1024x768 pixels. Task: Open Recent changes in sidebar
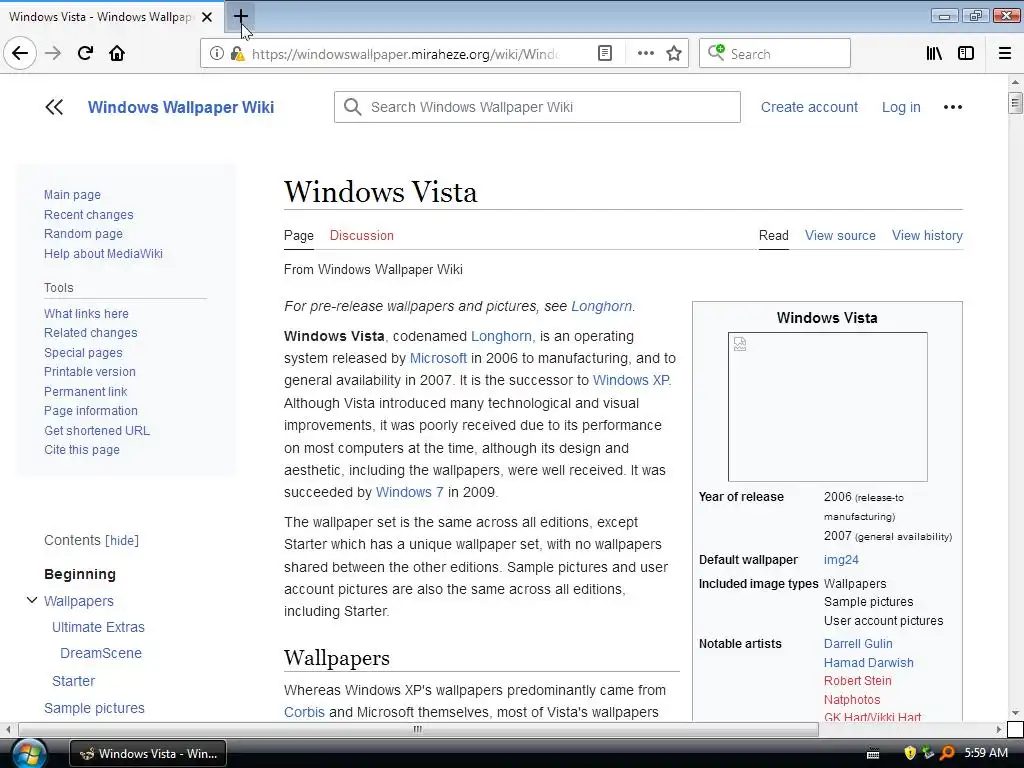(89, 215)
